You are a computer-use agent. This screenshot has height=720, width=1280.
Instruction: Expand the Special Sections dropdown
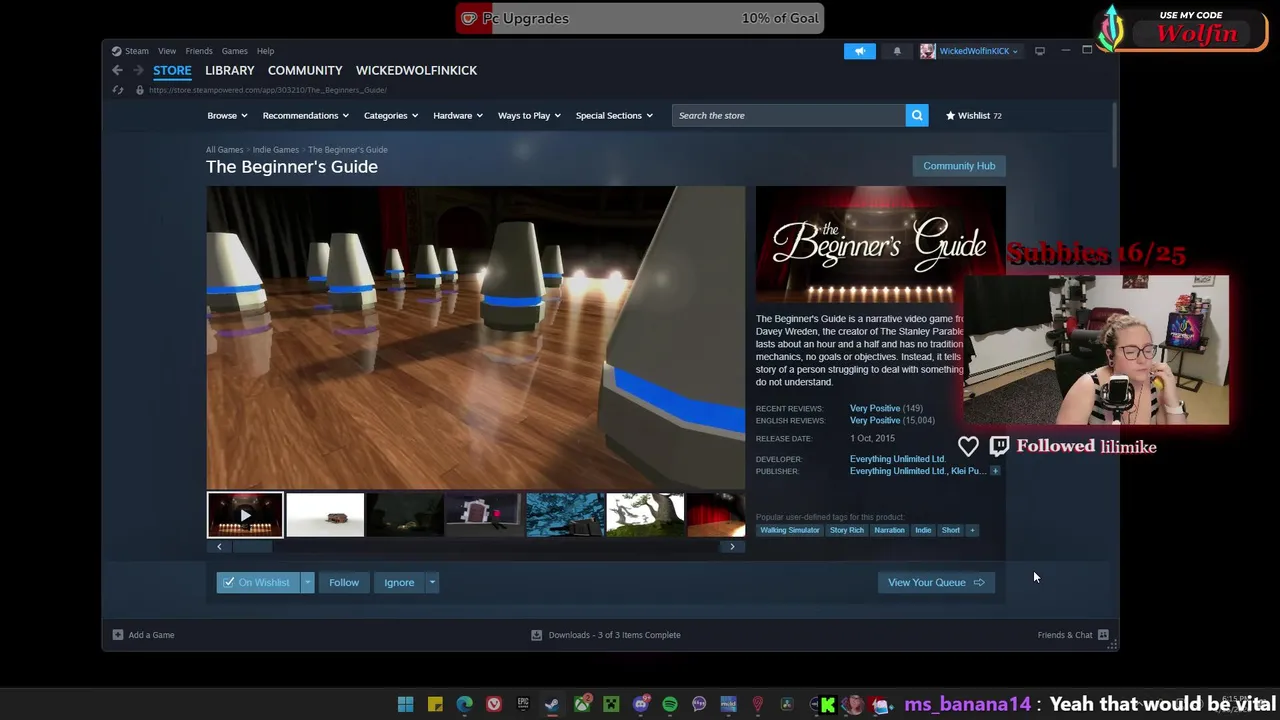coord(614,115)
